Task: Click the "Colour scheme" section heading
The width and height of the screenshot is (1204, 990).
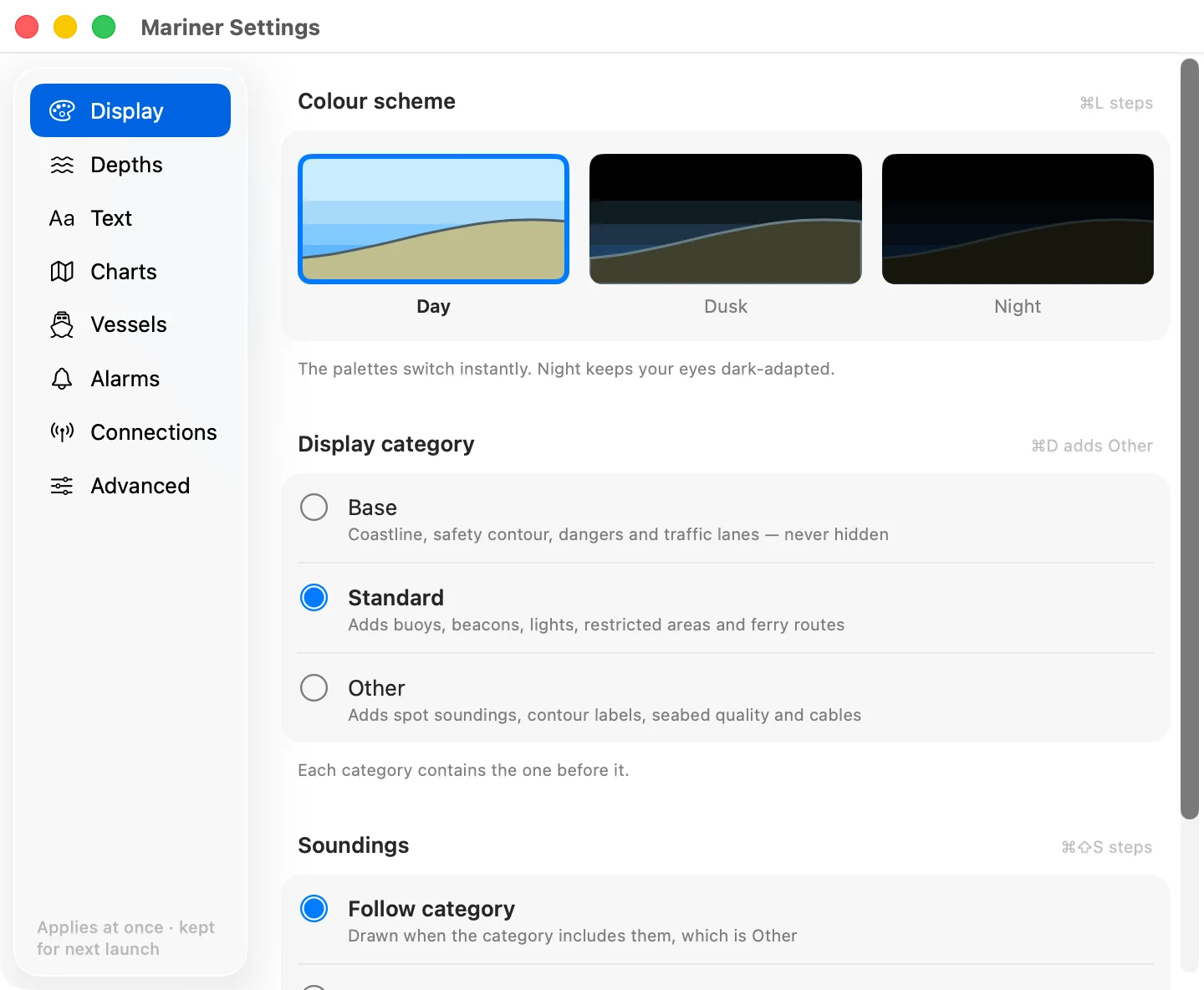Action: [377, 101]
